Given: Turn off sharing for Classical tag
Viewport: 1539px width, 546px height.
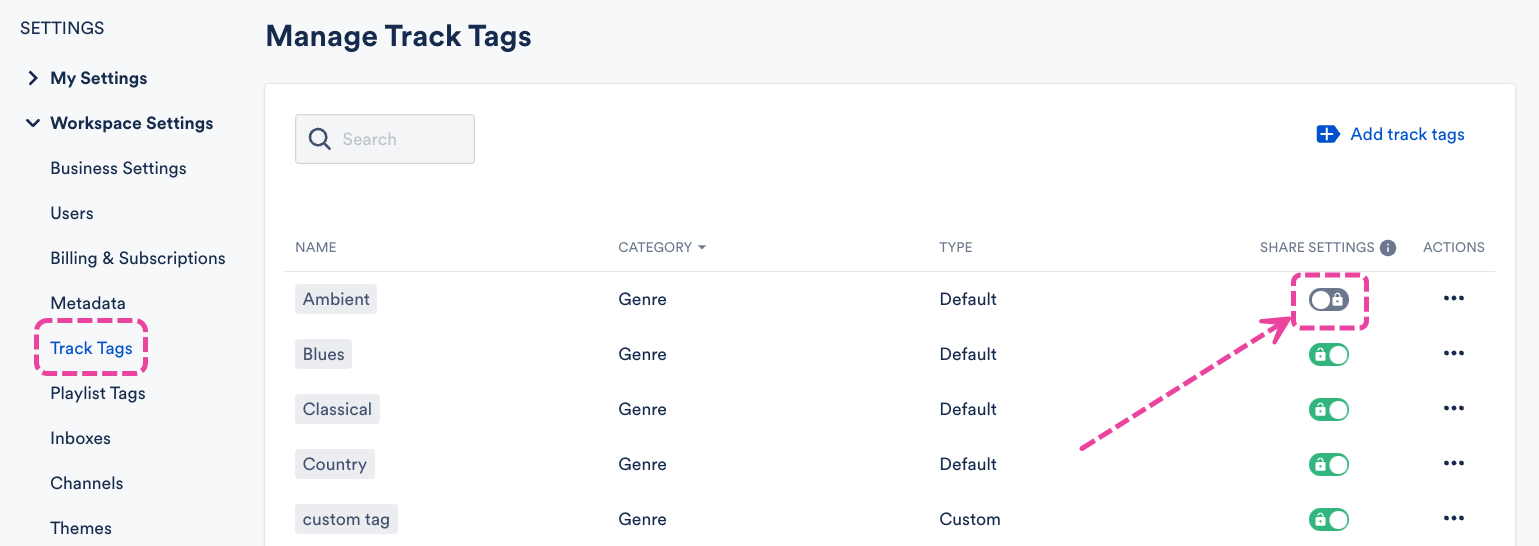Looking at the screenshot, I should 1329,409.
